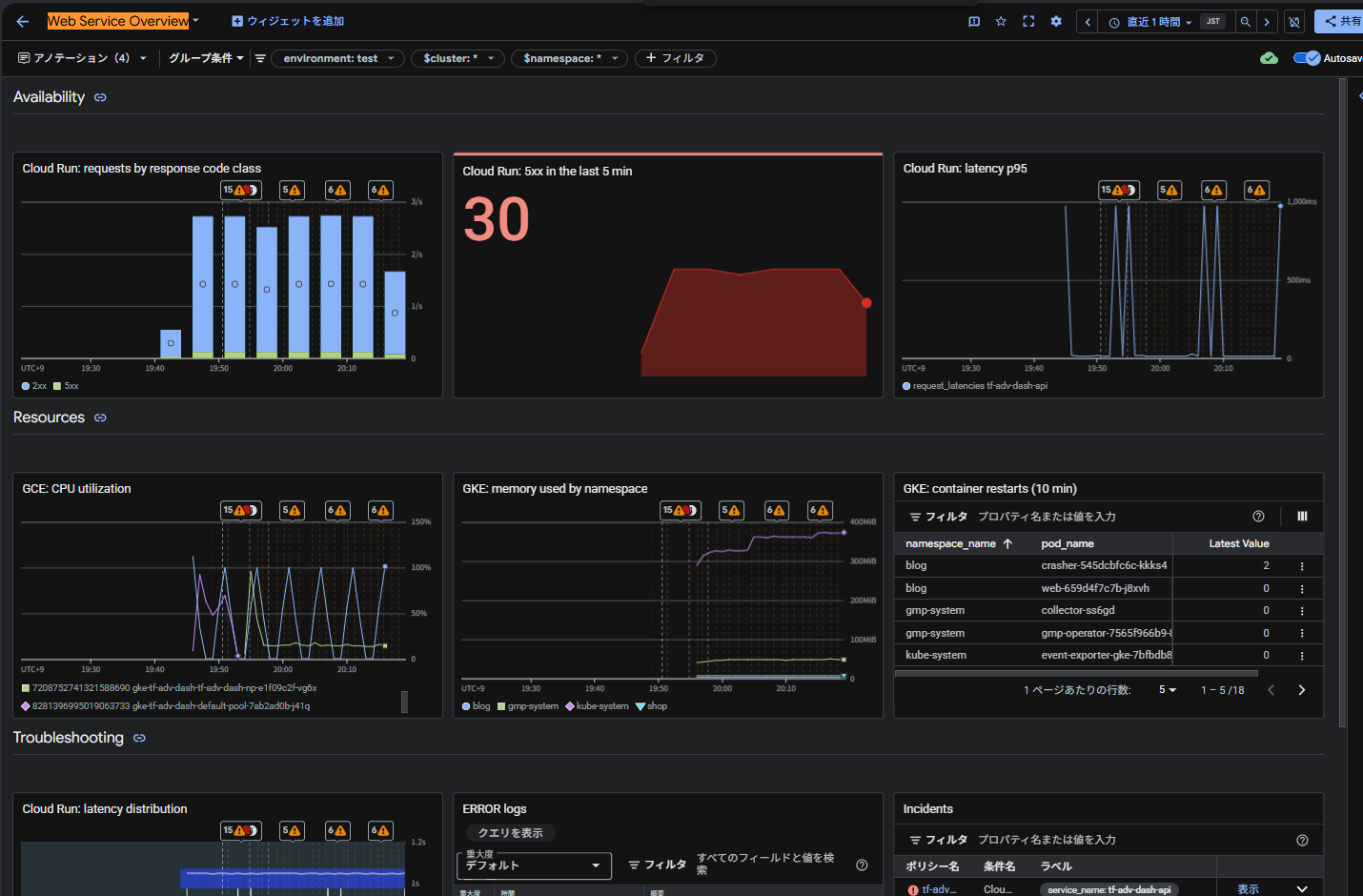Click the zoom out time range magnifier
Image resolution: width=1363 pixels, height=896 pixels.
(x=1245, y=22)
